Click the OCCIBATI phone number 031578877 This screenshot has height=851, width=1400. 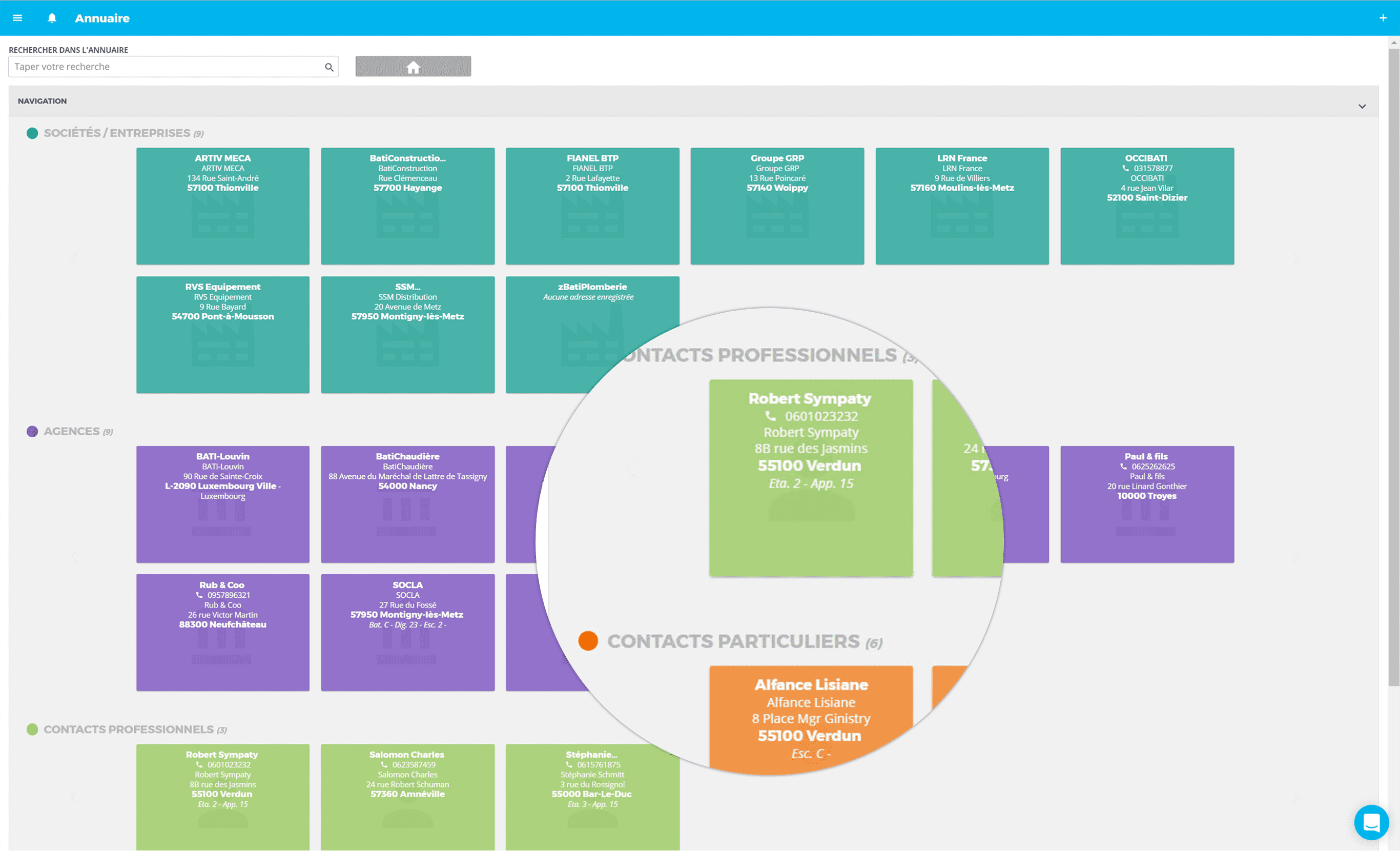point(1153,168)
